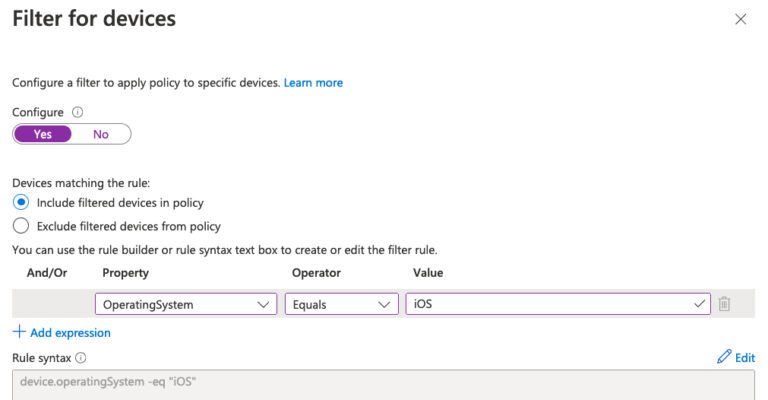Click the info icon next to Configure
This screenshot has height=400, width=768.
78,113
